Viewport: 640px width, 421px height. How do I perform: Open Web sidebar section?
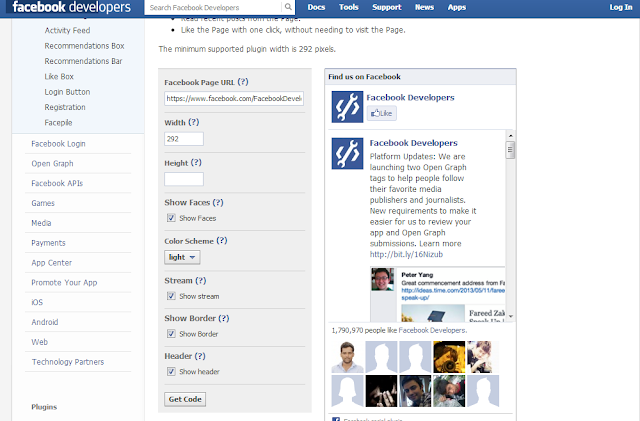(40, 342)
